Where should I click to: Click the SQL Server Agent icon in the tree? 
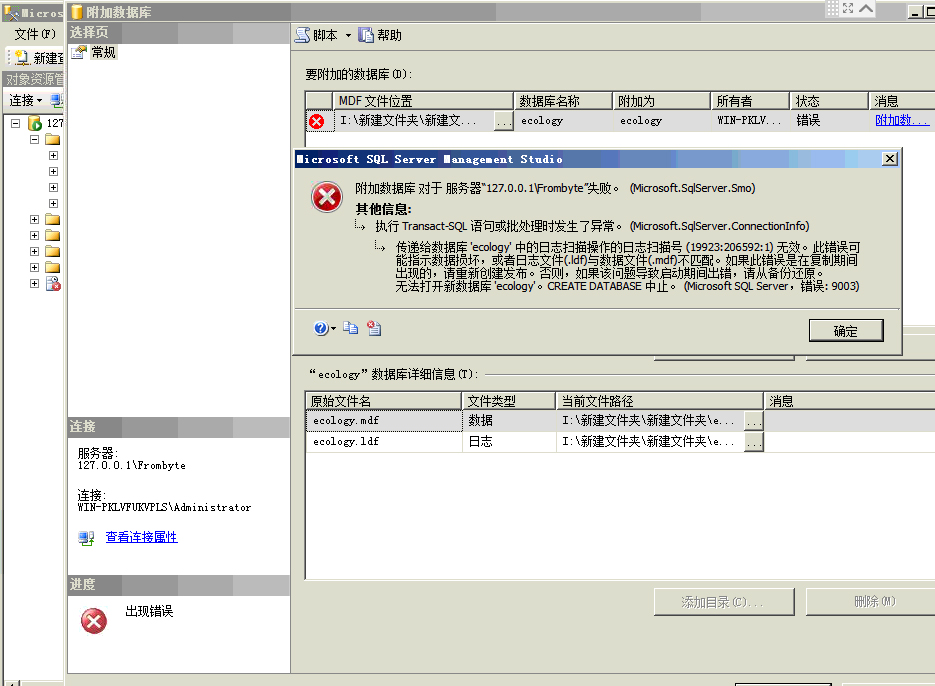click(53, 283)
